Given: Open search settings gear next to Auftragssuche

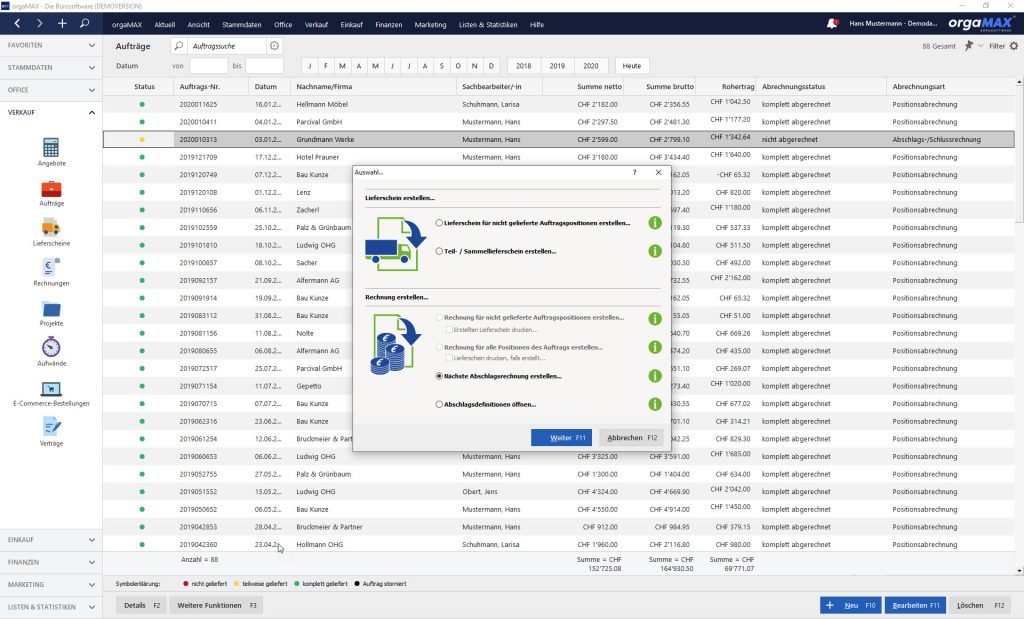Looking at the screenshot, I should pos(274,46).
